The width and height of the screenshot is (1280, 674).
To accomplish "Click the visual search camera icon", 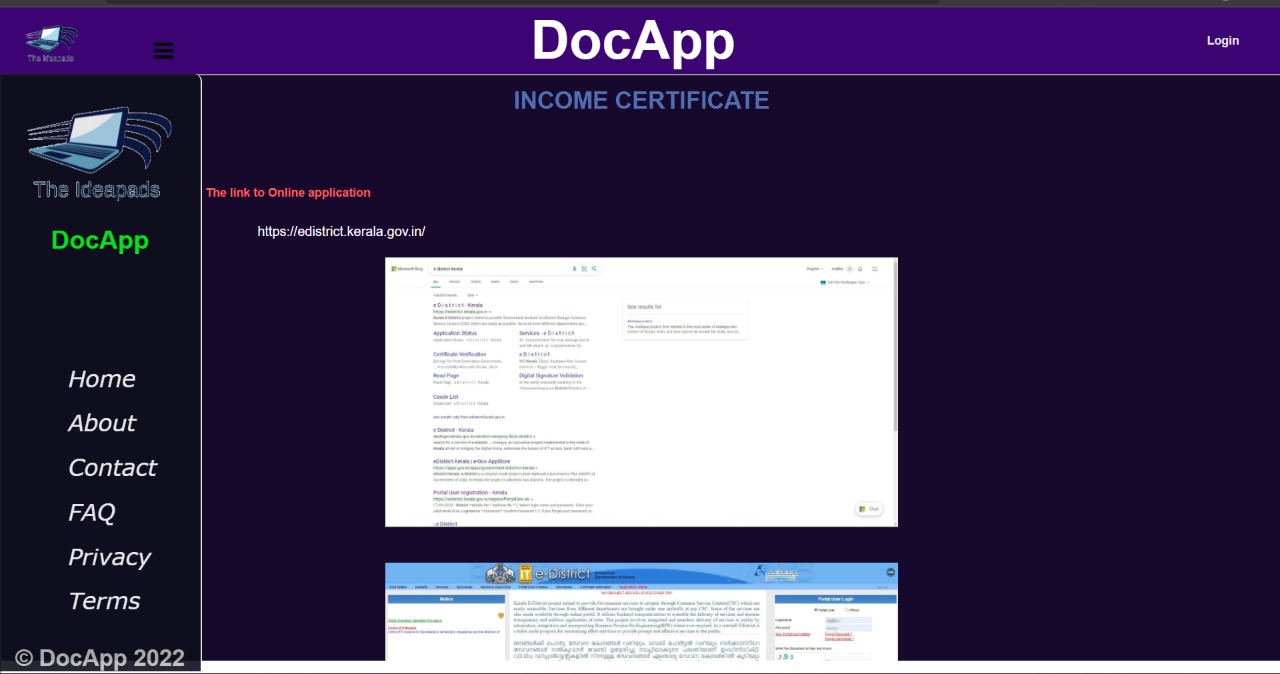I will click(584, 268).
